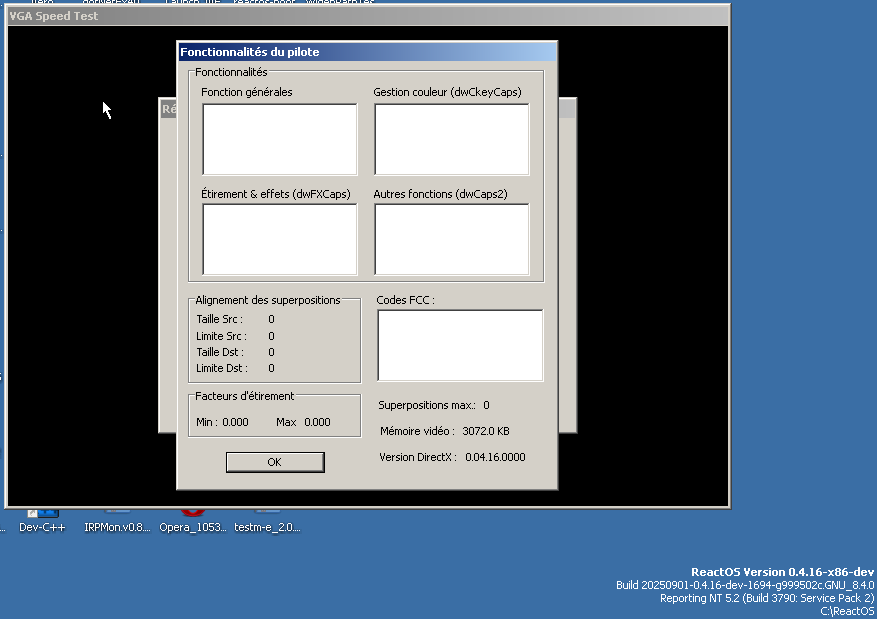
Task: Click the Mémoire vidéo value 3072.0 KB
Action: [x=487, y=432]
